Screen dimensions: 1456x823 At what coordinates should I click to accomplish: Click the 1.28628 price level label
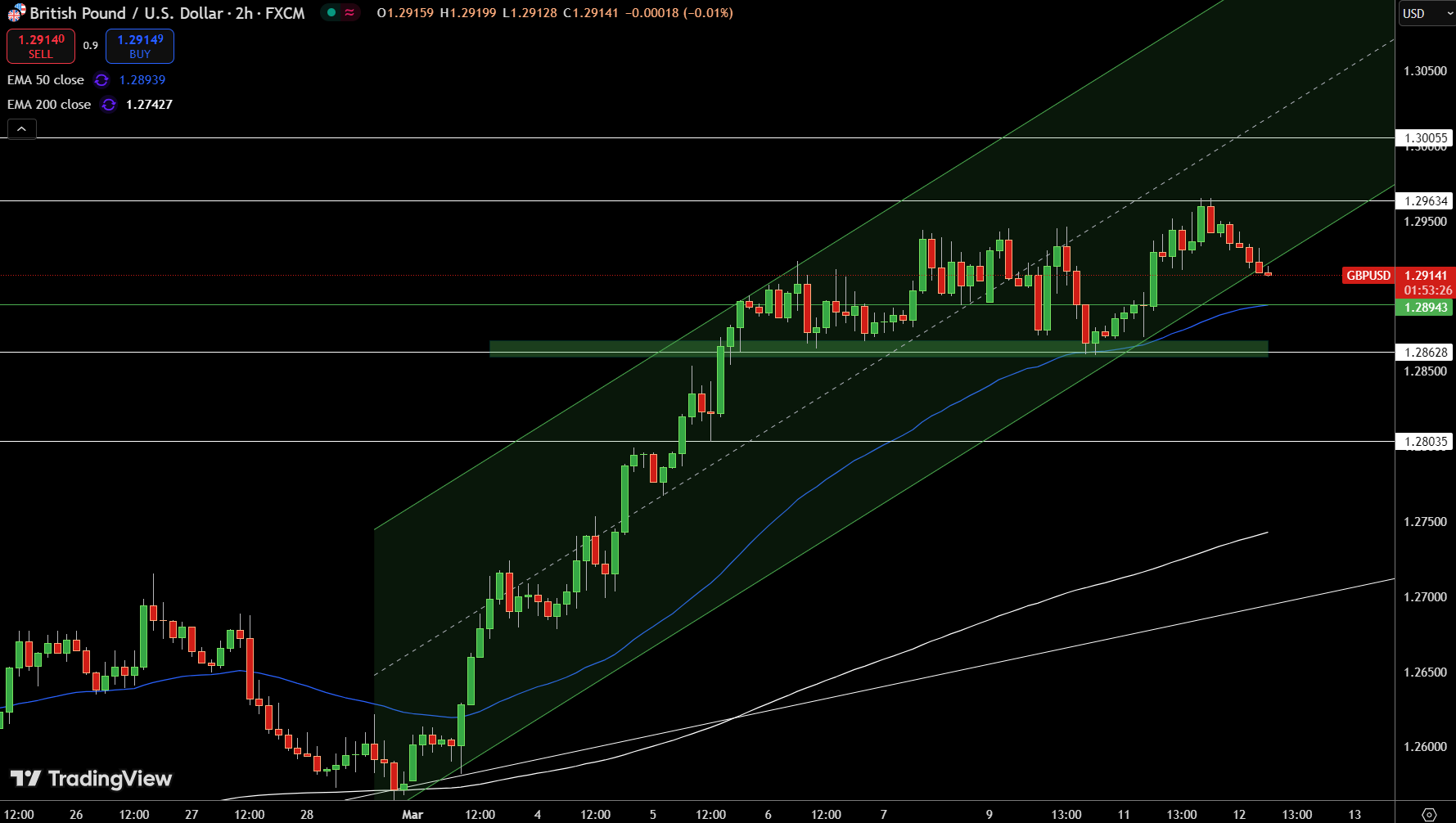[x=1426, y=353]
